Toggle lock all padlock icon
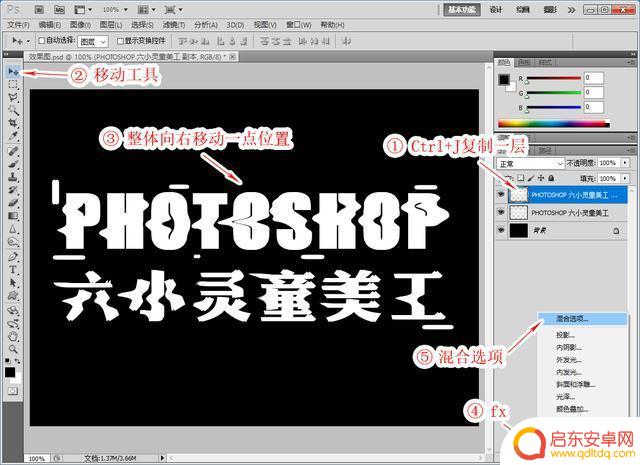Image resolution: width=640 pixels, height=465 pixels. (551, 178)
